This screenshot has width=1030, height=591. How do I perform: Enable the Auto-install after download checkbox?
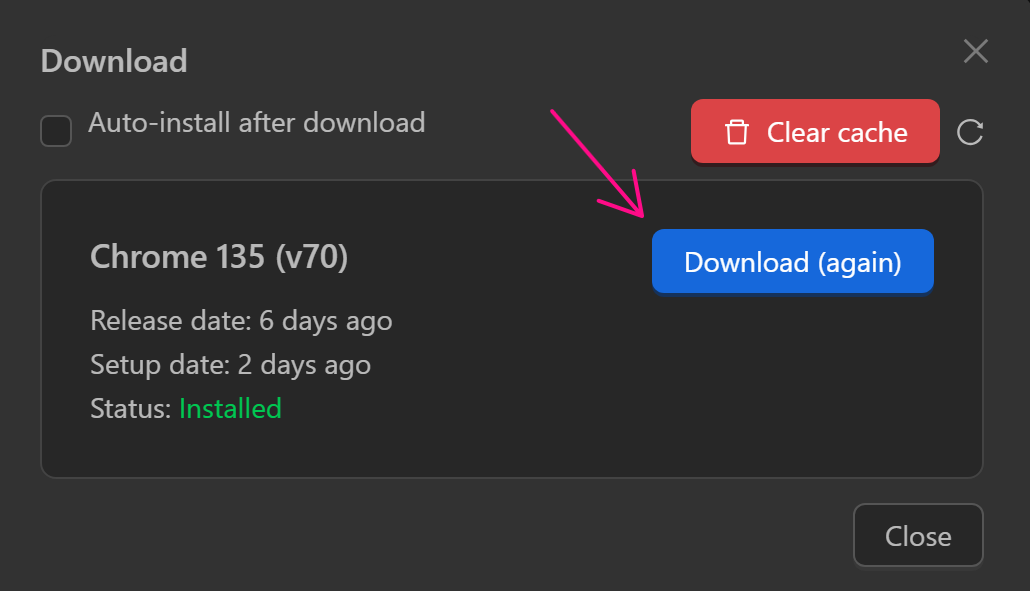coord(56,131)
